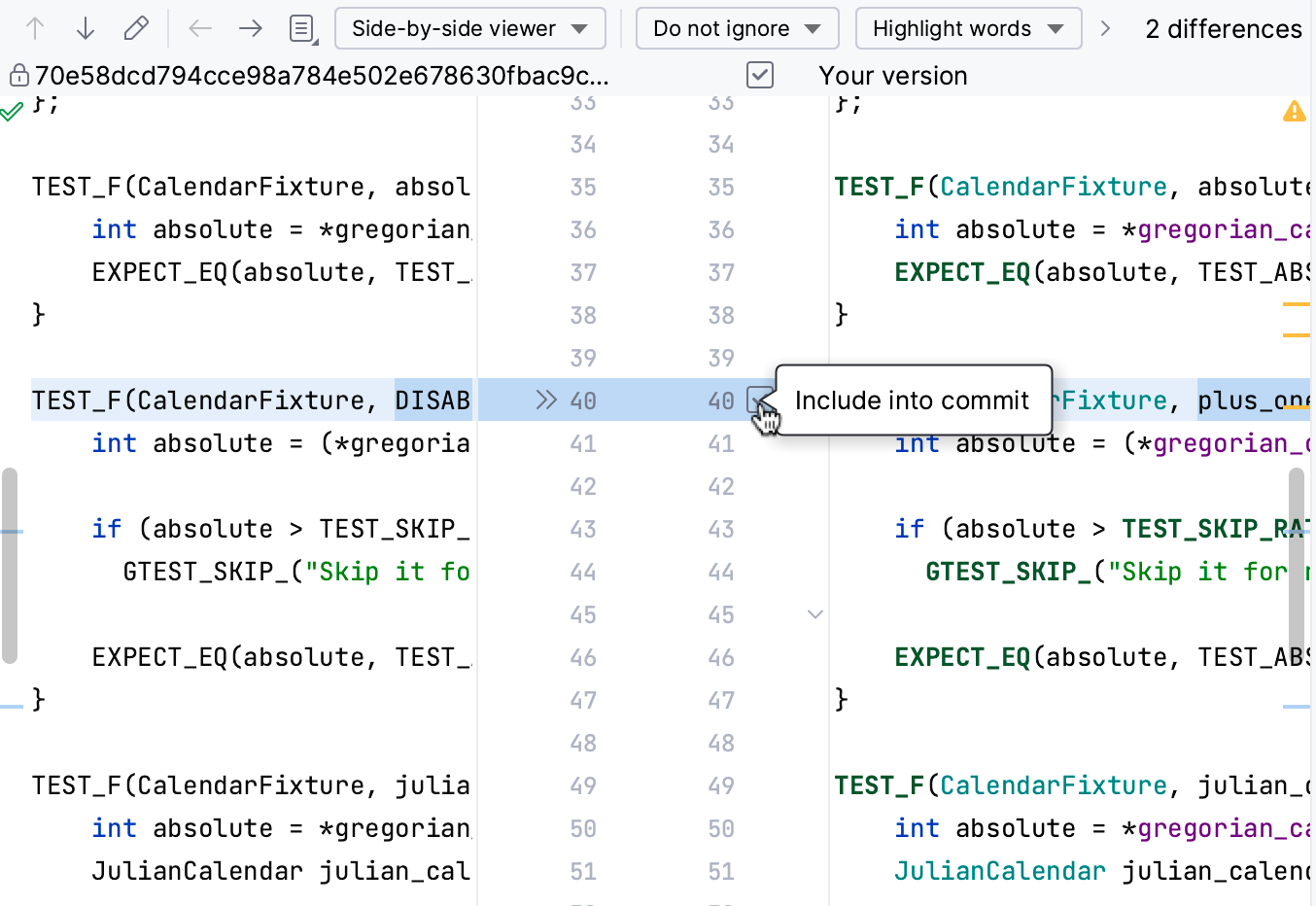Expand hidden toolbar actions with the chevron

pyautogui.click(x=1106, y=28)
